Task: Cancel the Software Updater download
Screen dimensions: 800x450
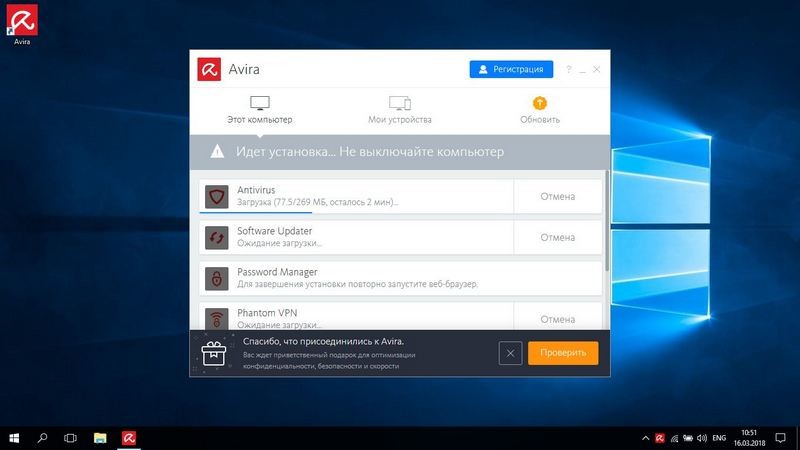Action: [x=558, y=237]
